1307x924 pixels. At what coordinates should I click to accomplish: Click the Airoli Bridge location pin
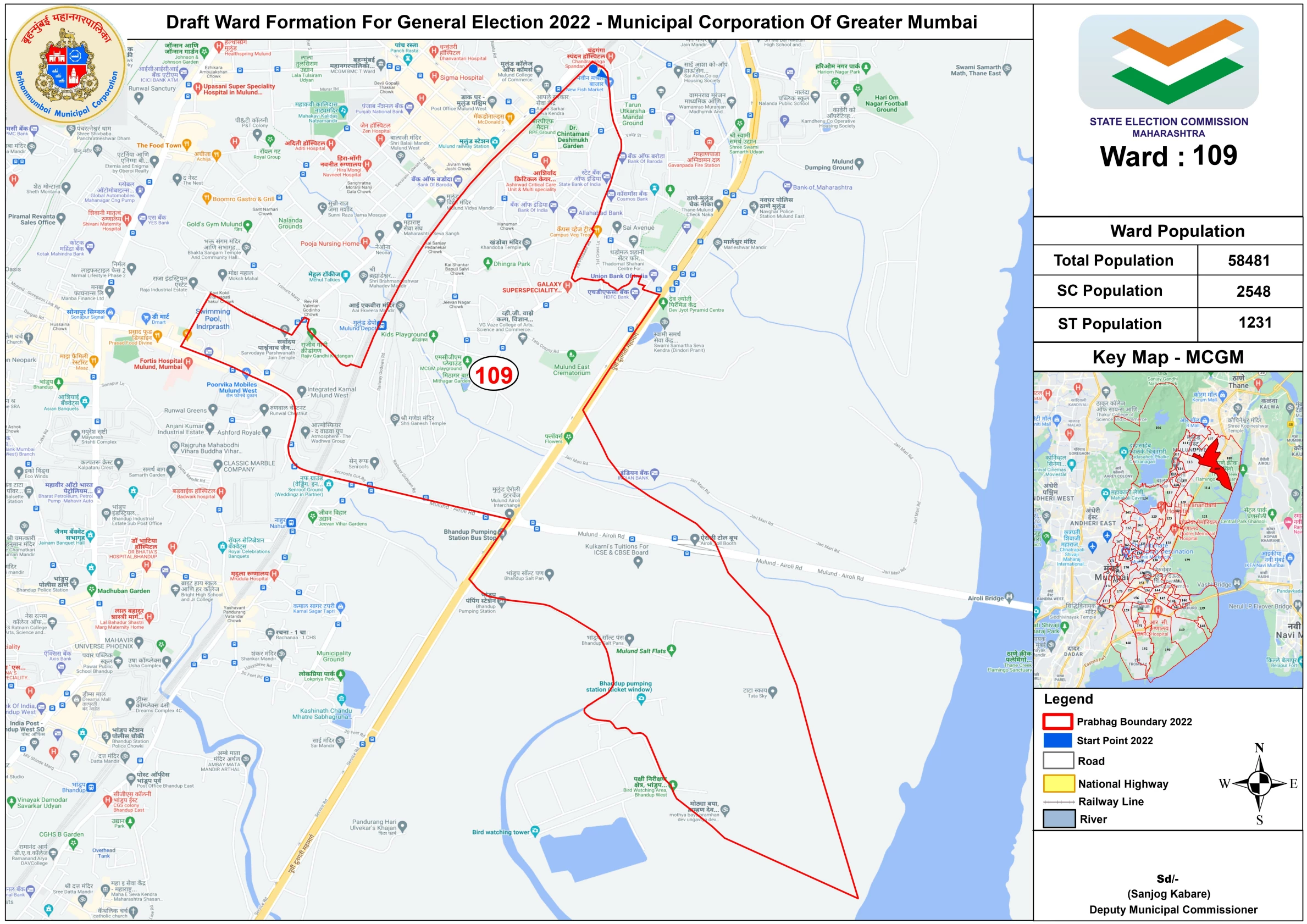[1009, 597]
